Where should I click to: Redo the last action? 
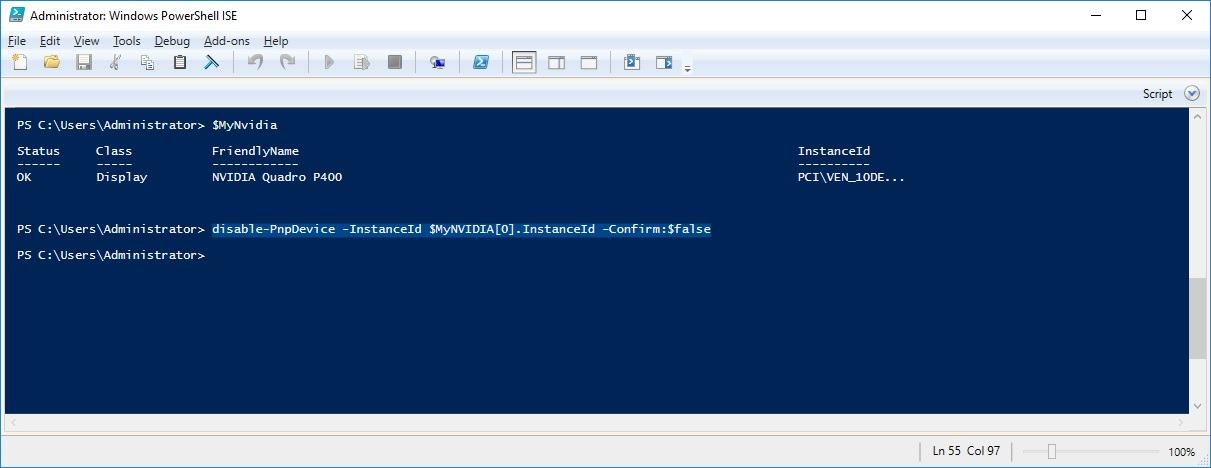(x=287, y=62)
